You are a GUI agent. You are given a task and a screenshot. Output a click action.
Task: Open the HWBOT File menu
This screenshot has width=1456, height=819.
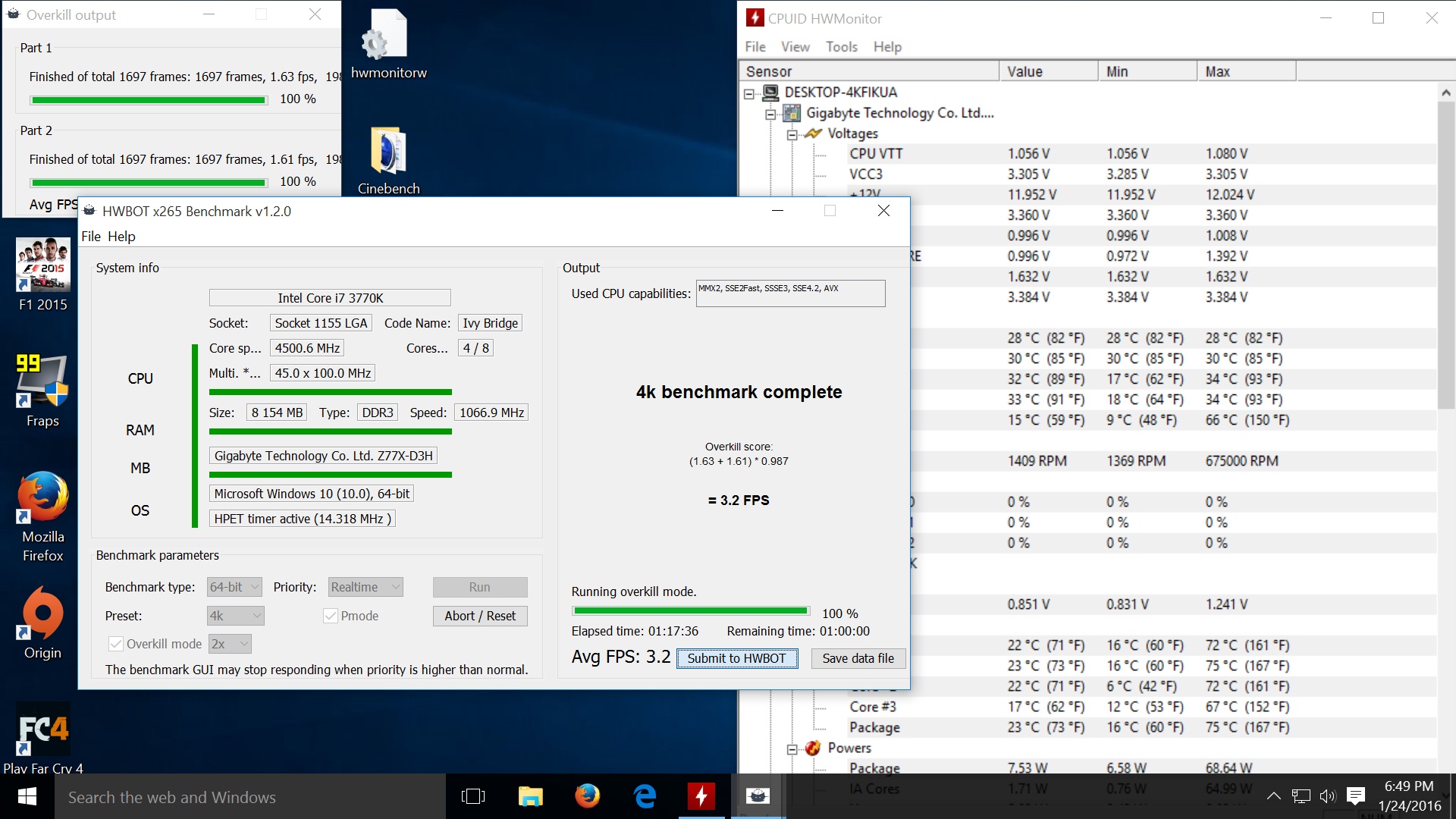click(91, 236)
